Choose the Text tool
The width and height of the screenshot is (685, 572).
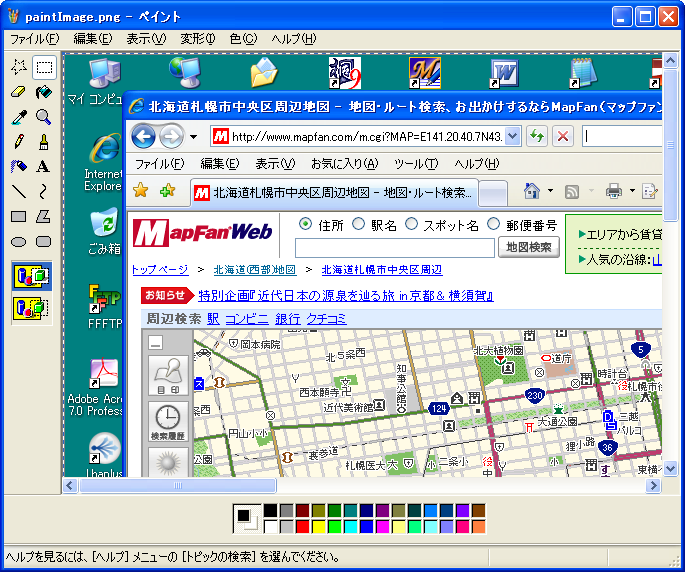44,166
